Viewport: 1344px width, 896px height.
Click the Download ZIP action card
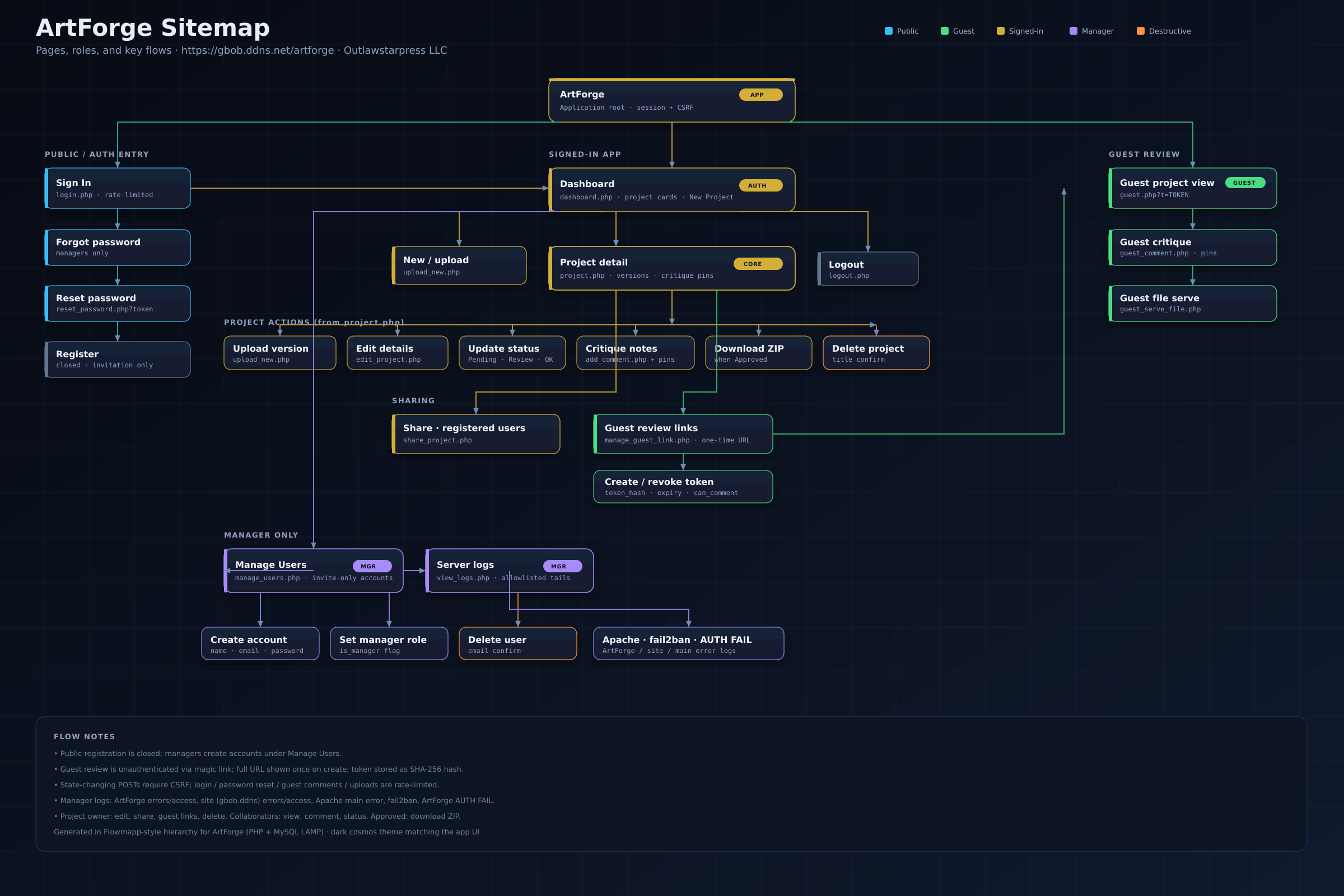click(758, 353)
